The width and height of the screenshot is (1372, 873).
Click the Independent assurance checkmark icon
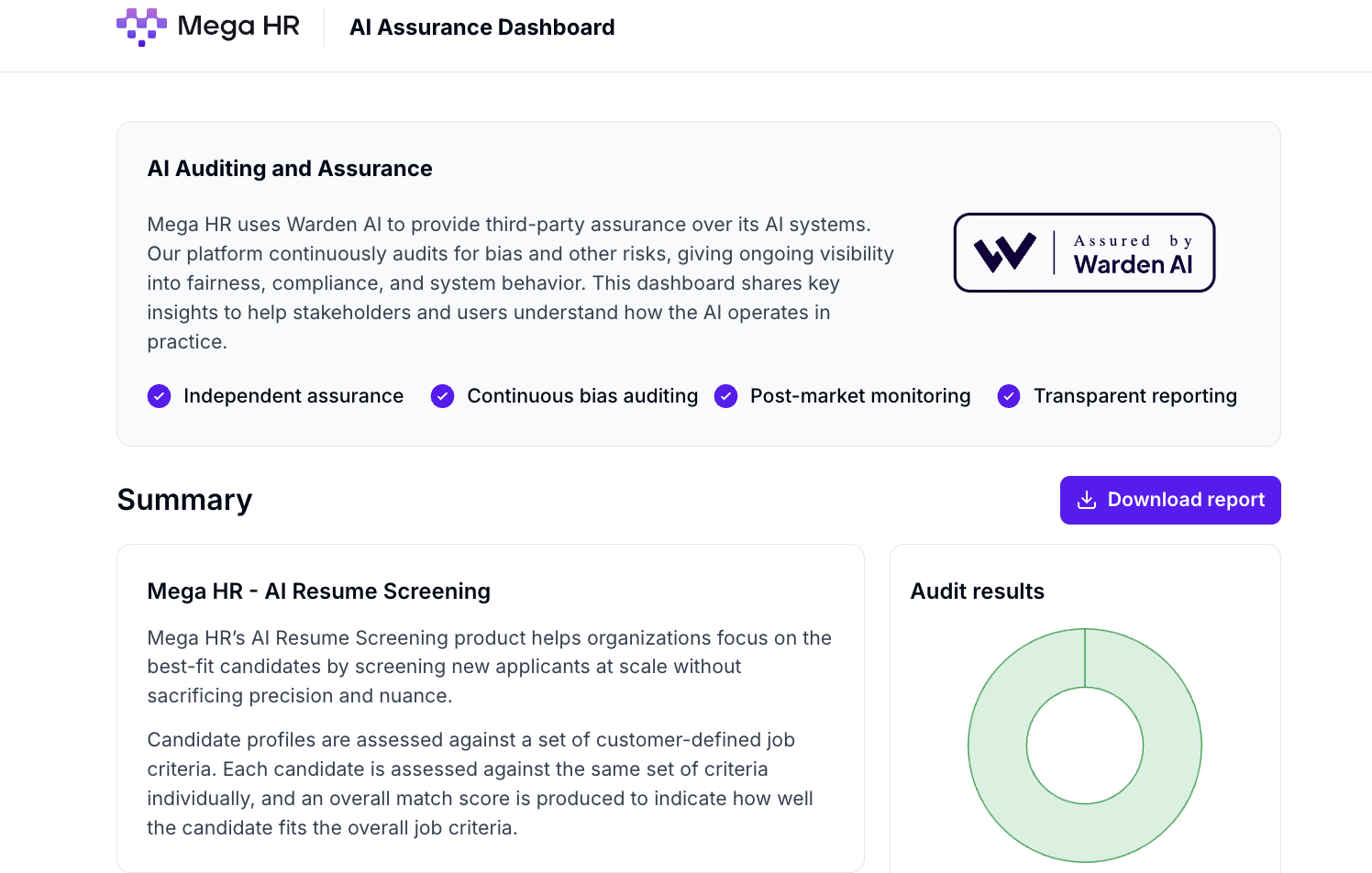tap(159, 396)
